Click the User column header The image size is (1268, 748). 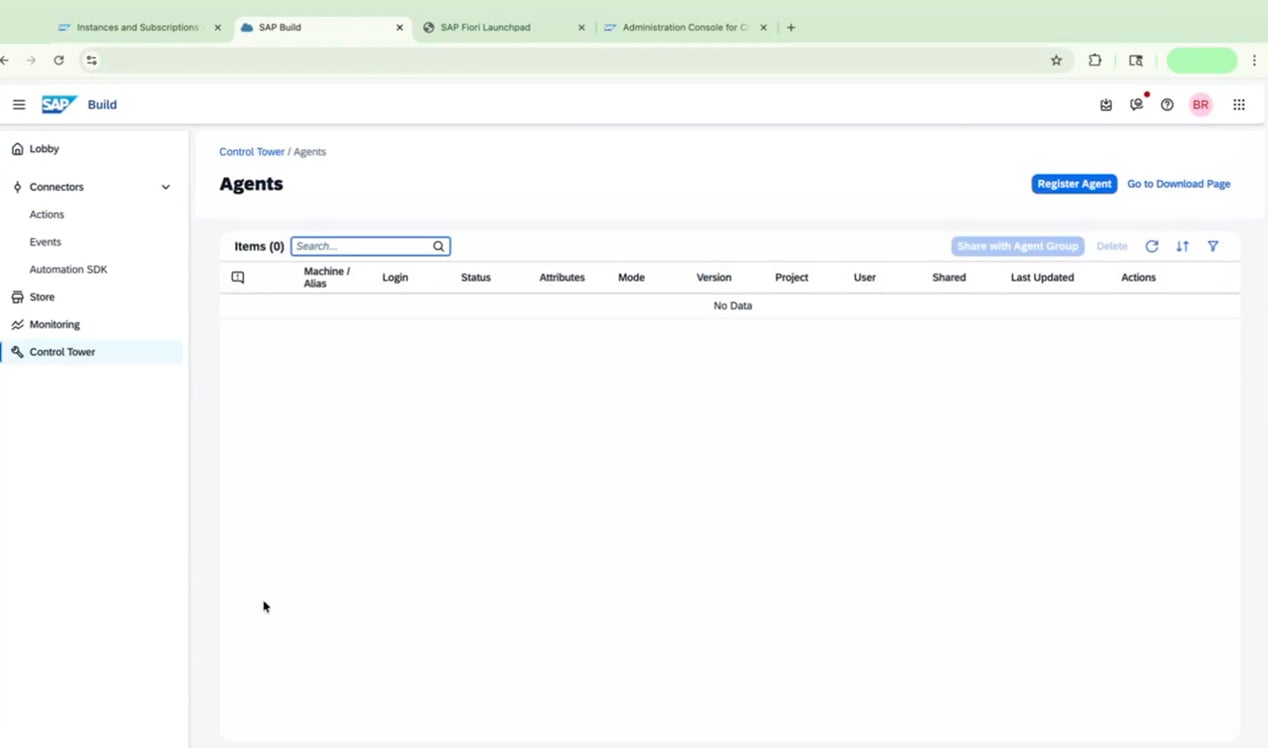865,278
